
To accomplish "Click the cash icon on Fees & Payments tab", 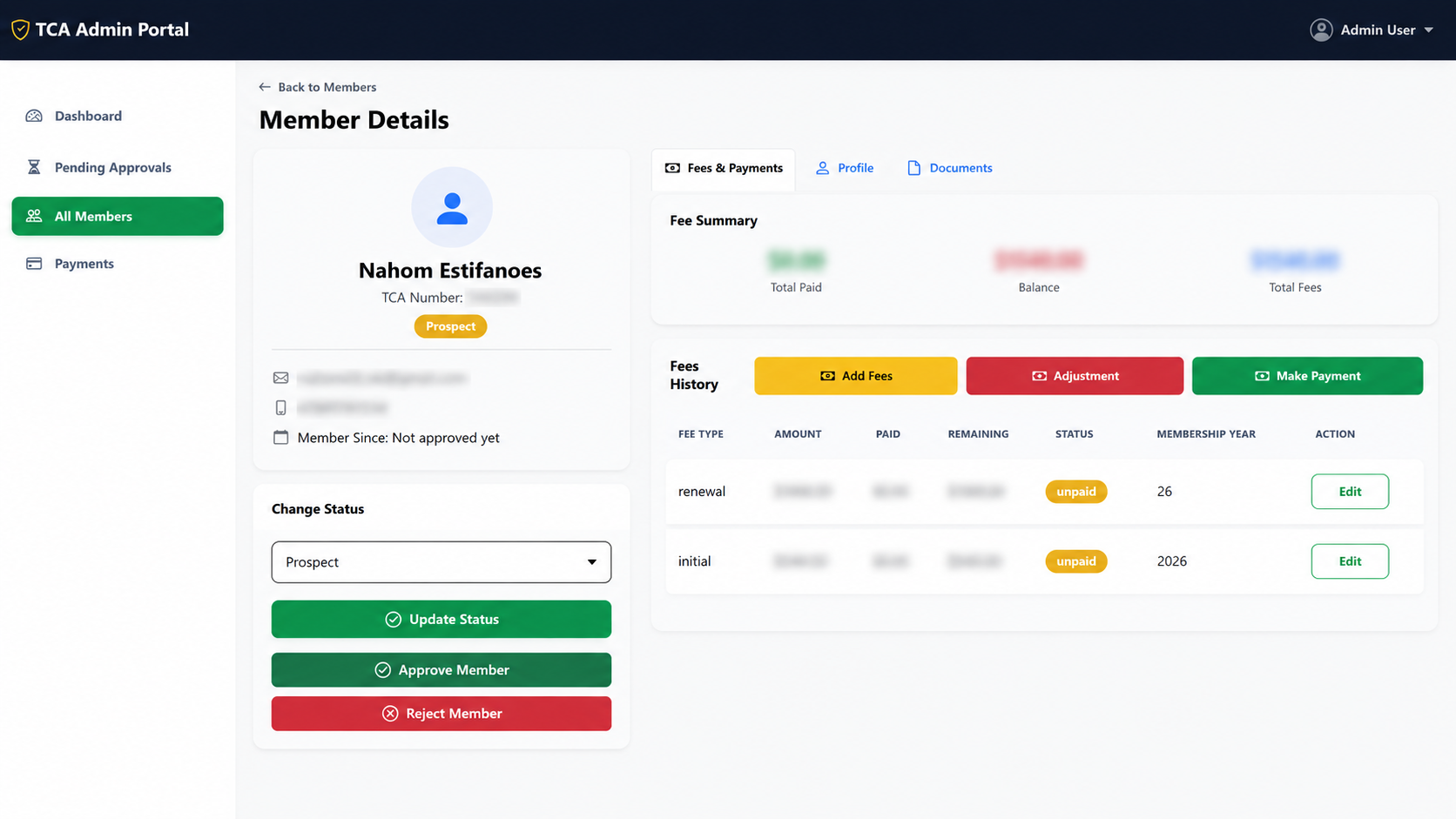I will point(672,168).
